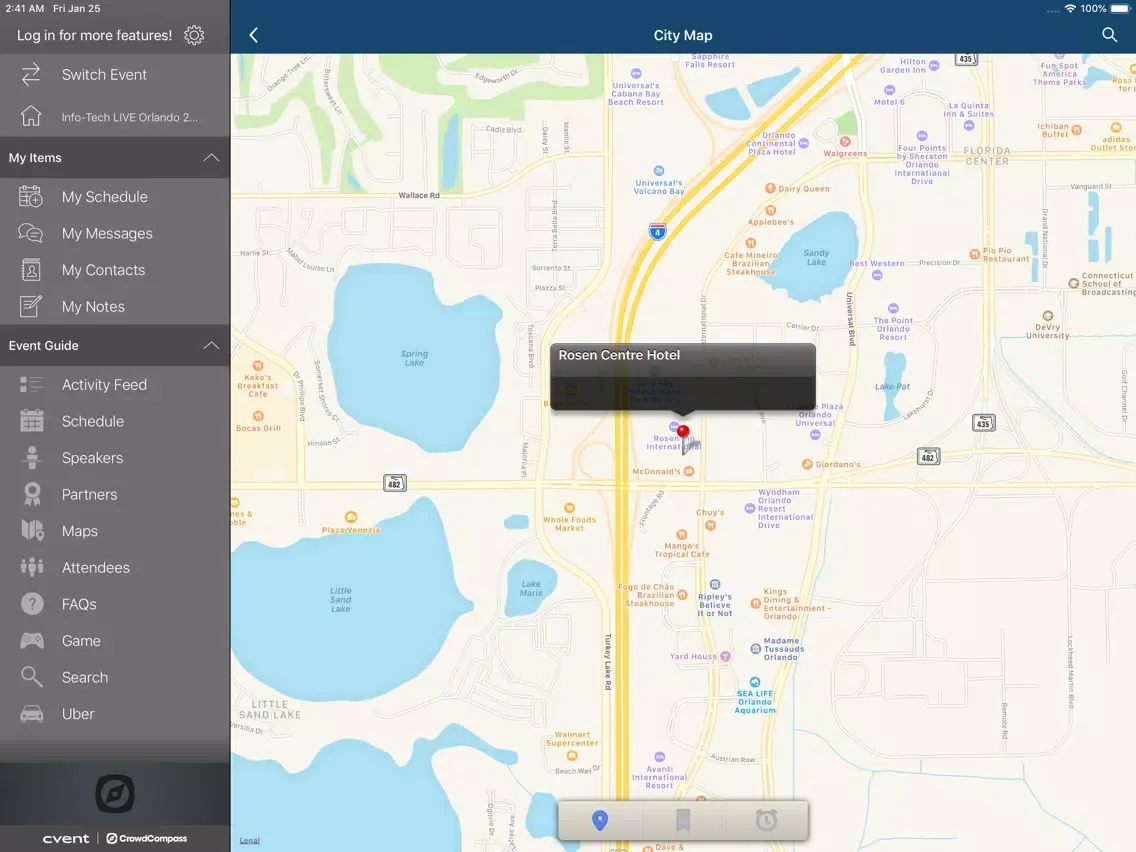
Task: Open Activity Feed in Event Guide
Action: 115,385
